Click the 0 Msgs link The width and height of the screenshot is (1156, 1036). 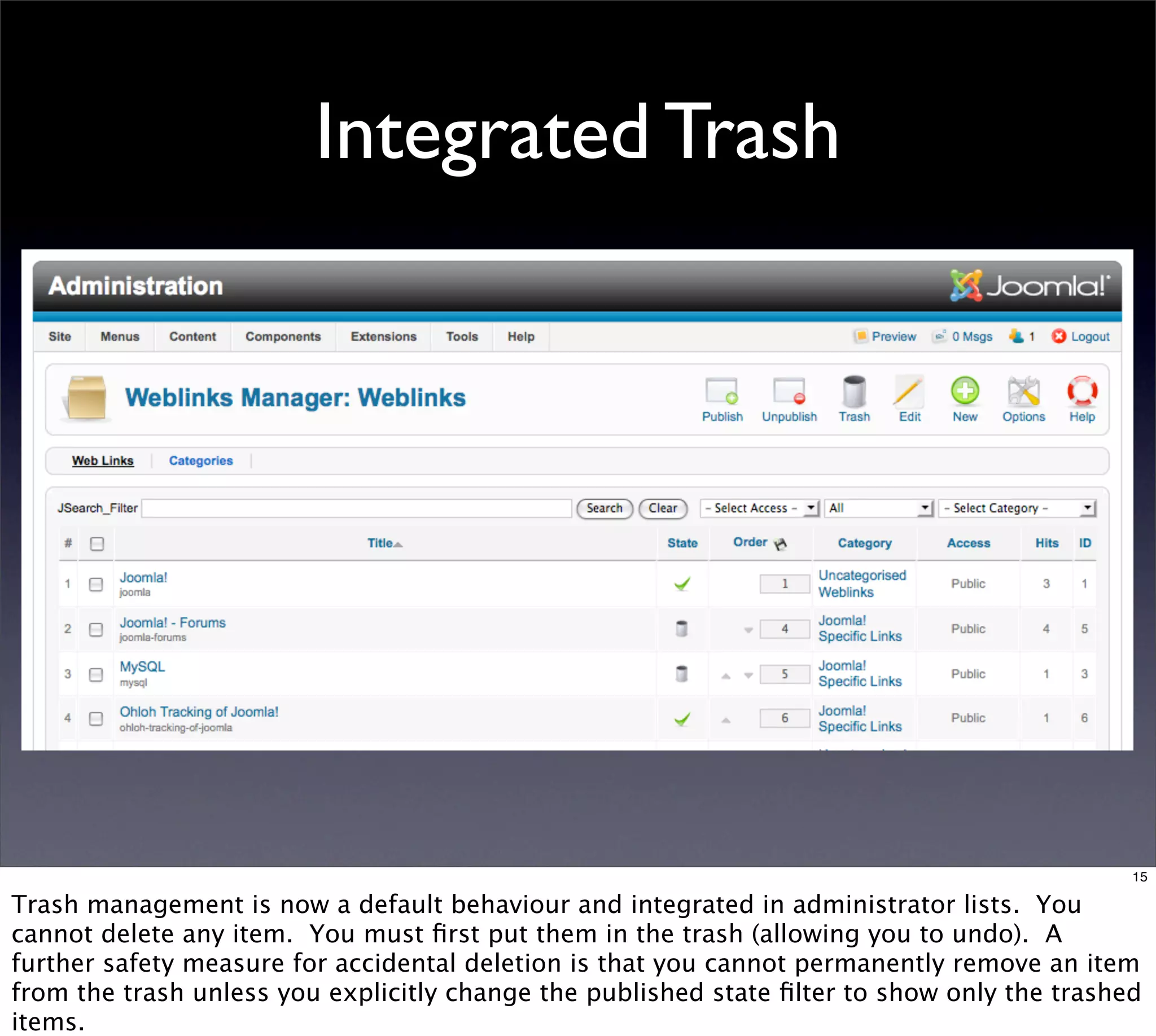(972, 336)
